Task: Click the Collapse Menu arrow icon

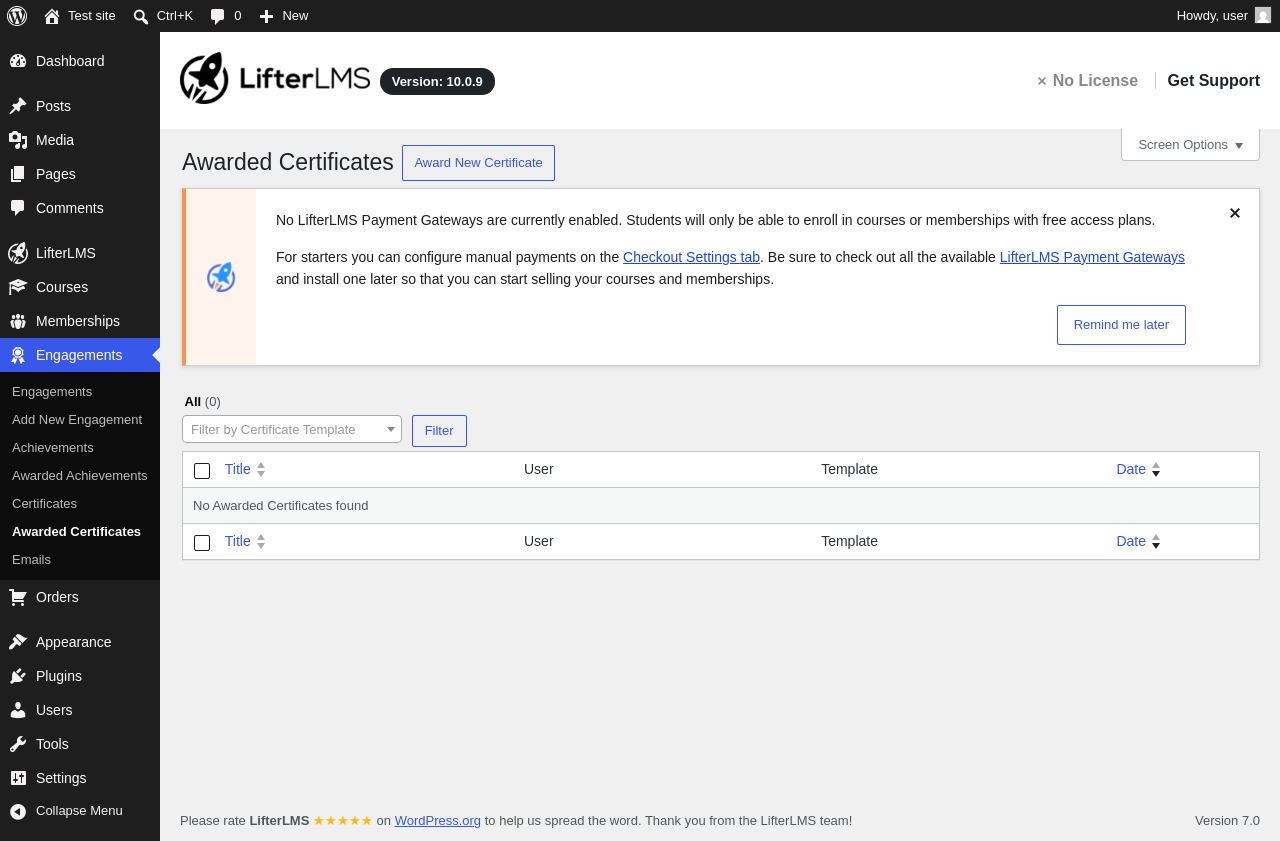Action: [18, 811]
